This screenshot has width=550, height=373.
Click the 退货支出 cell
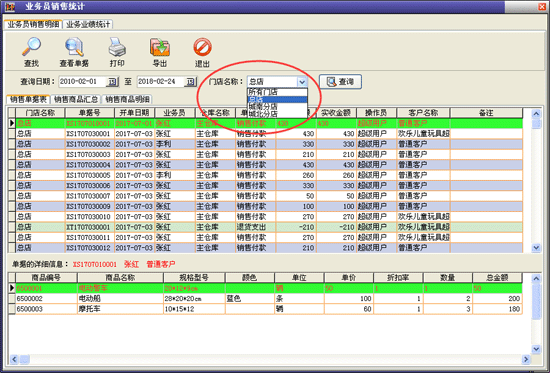point(255,227)
